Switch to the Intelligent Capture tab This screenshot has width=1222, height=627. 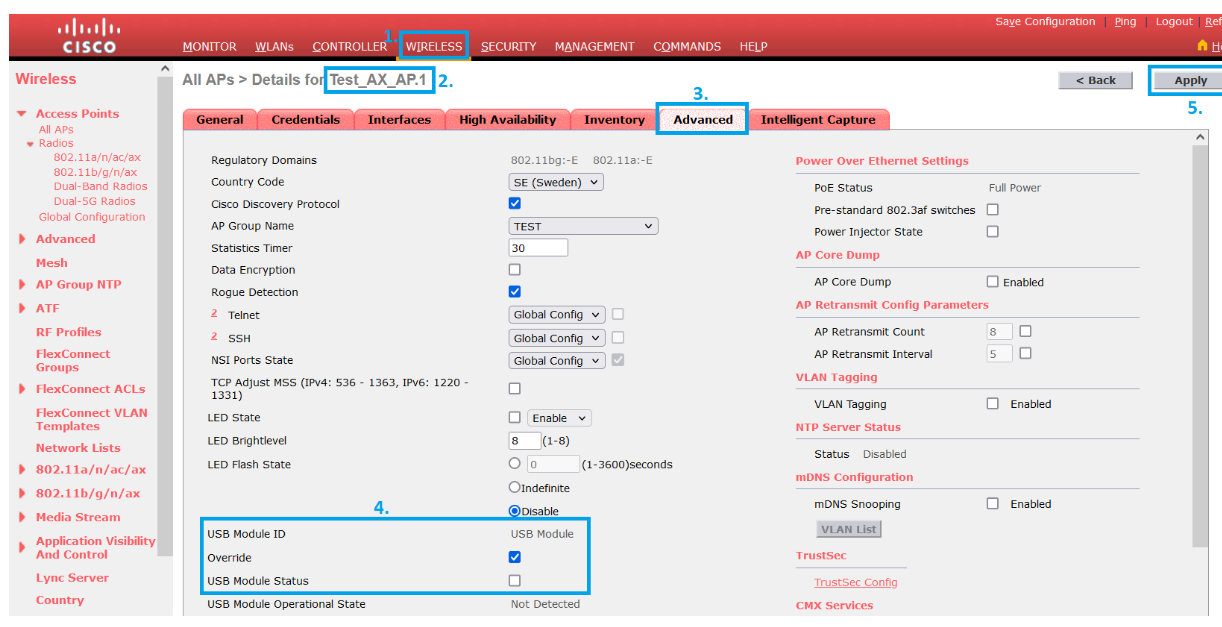[818, 120]
